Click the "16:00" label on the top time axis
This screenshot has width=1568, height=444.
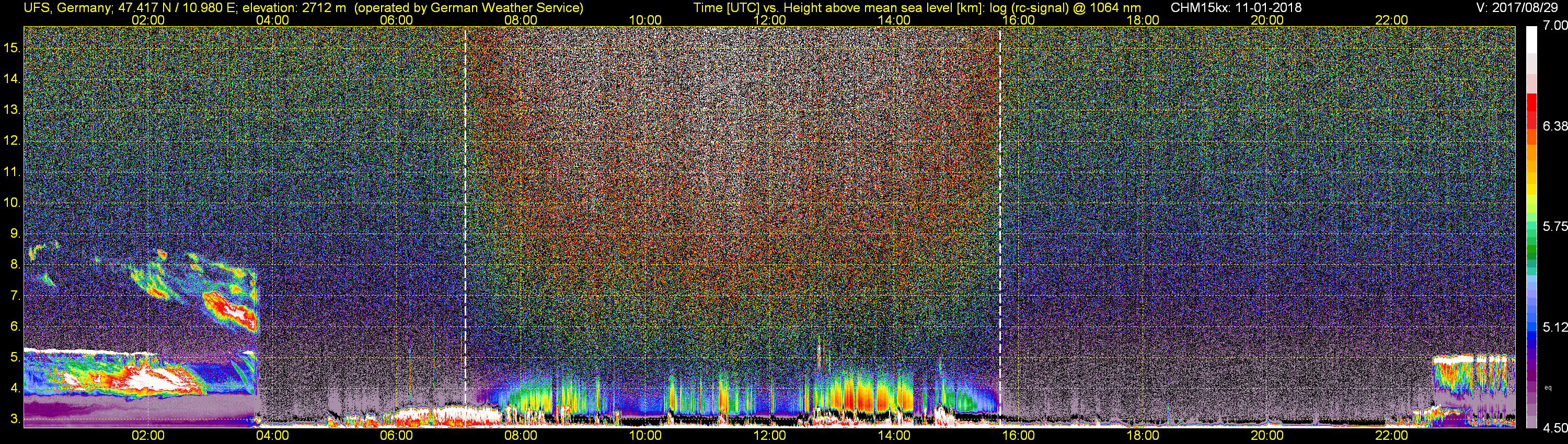tap(1018, 20)
